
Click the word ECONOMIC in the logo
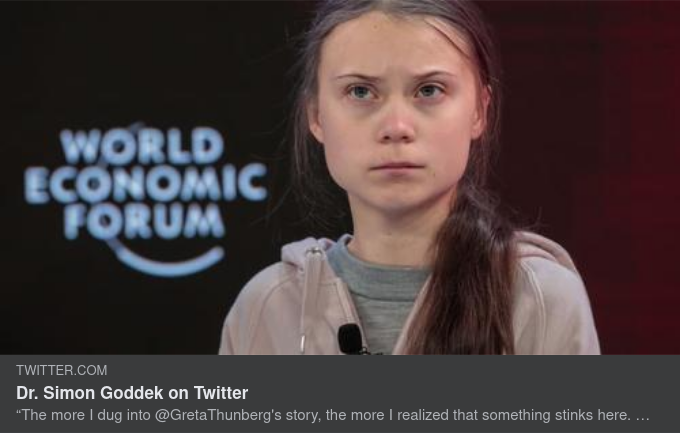pyautogui.click(x=145, y=184)
